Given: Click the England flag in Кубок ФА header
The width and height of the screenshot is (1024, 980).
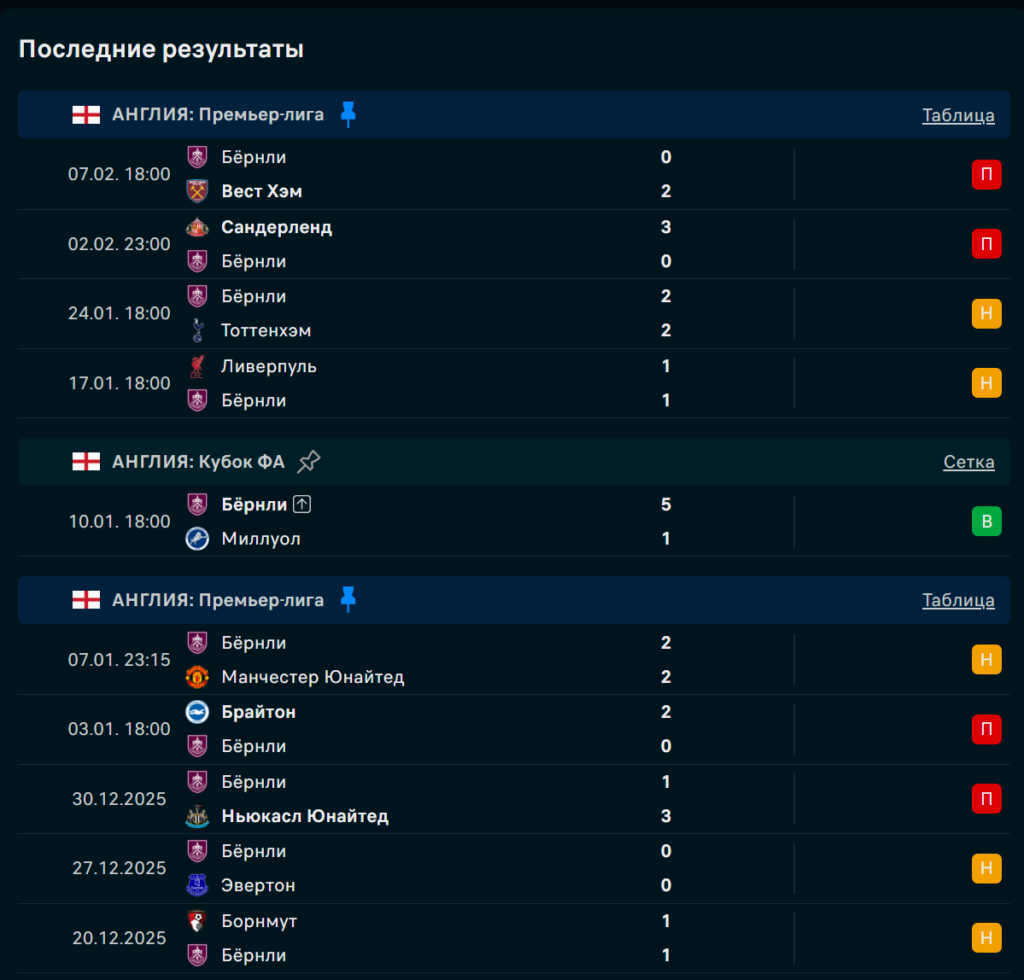Looking at the screenshot, I should pyautogui.click(x=86, y=462).
